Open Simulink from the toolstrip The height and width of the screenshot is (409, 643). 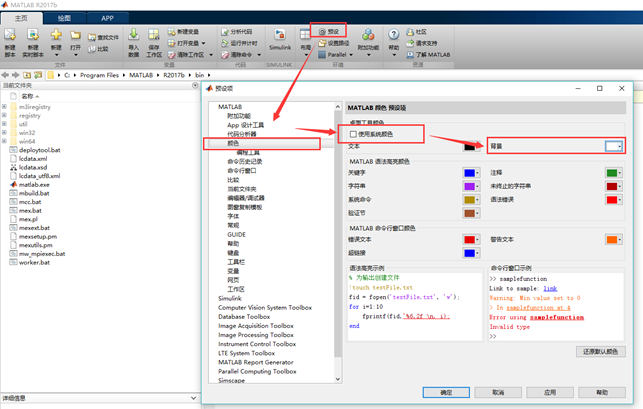click(280, 39)
